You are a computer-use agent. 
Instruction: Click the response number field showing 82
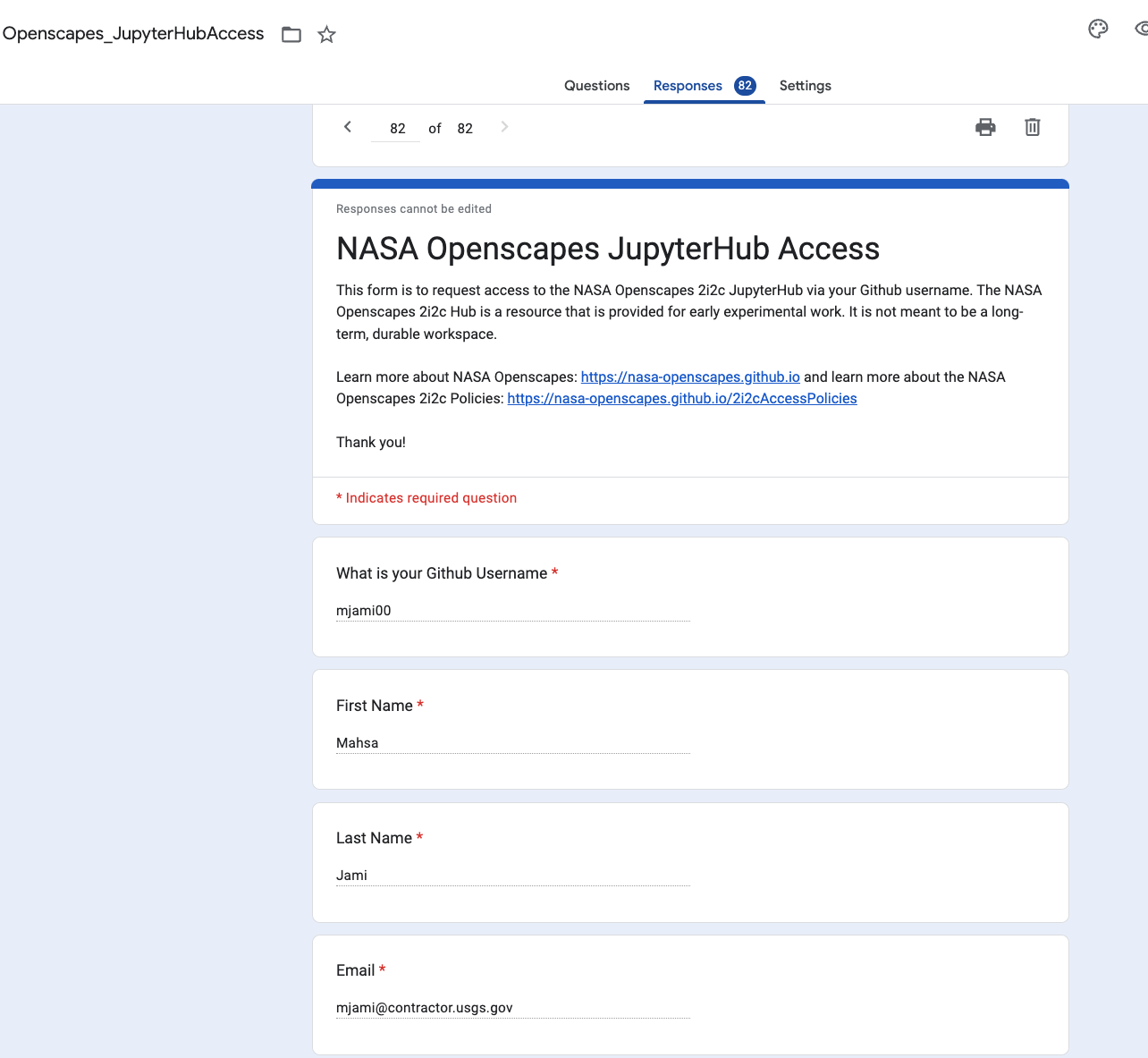396,129
